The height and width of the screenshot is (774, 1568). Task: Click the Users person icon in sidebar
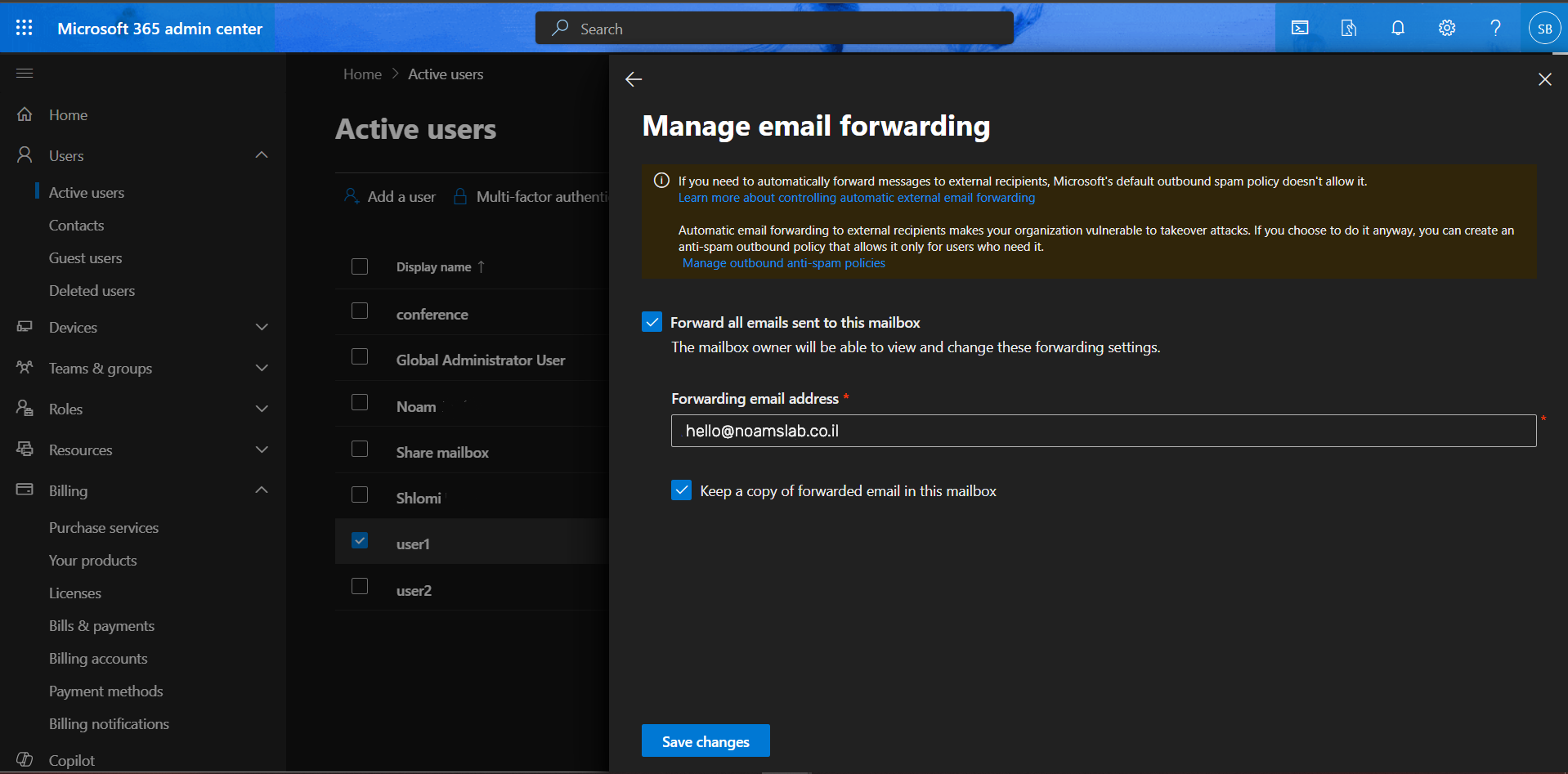(x=25, y=154)
